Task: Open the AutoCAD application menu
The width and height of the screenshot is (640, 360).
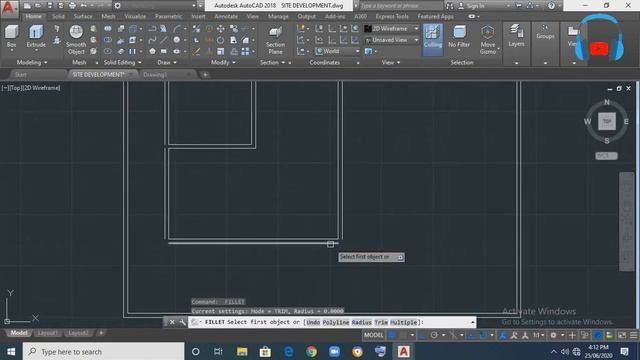Action: pos(9,8)
